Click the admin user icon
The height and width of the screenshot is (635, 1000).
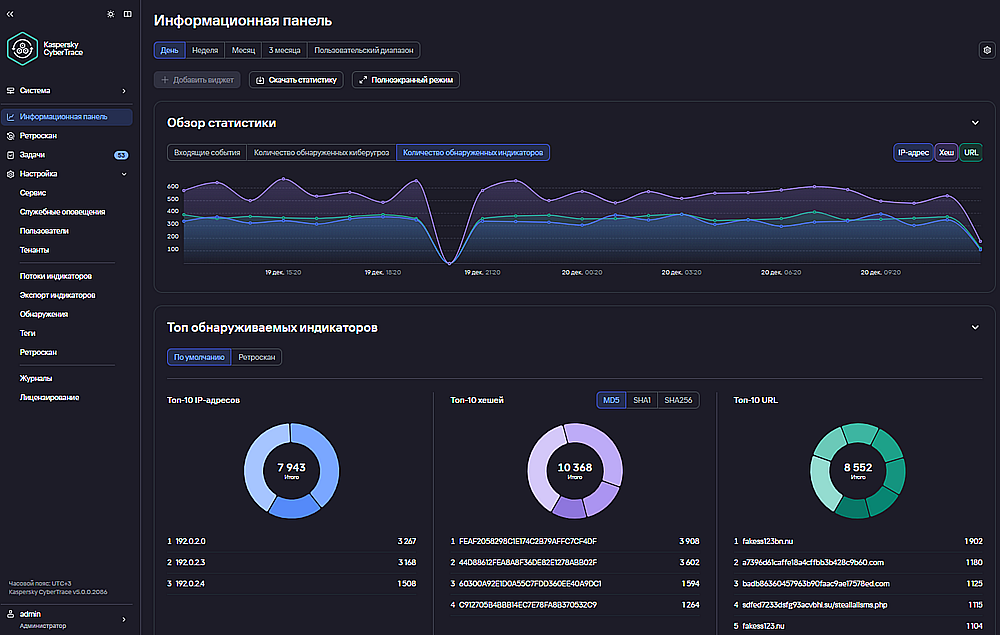point(10,614)
